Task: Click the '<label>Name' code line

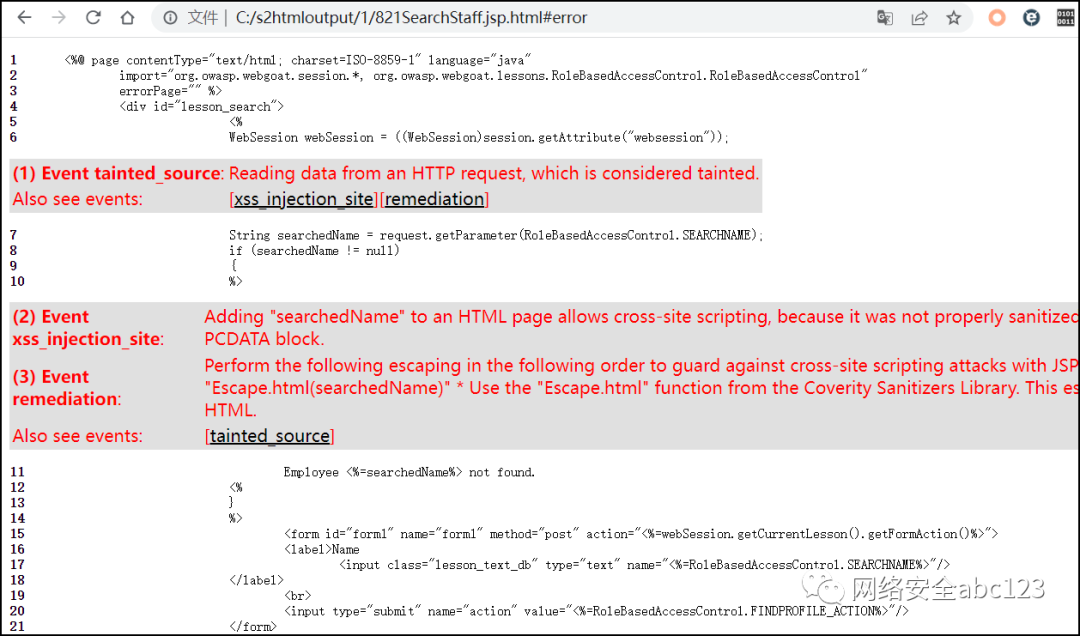Action: tap(321, 550)
